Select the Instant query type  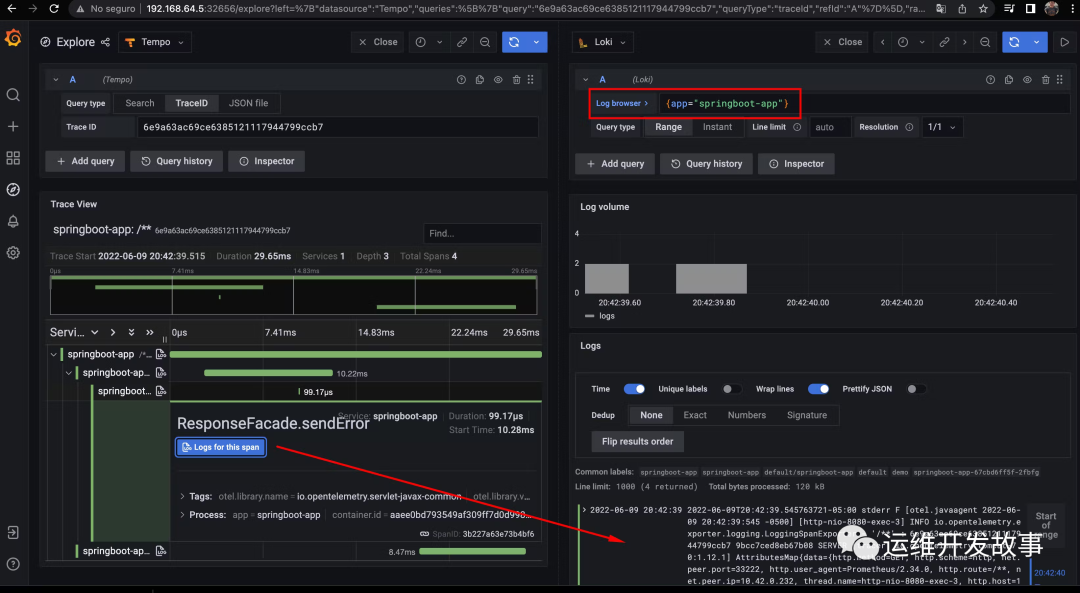coord(717,127)
